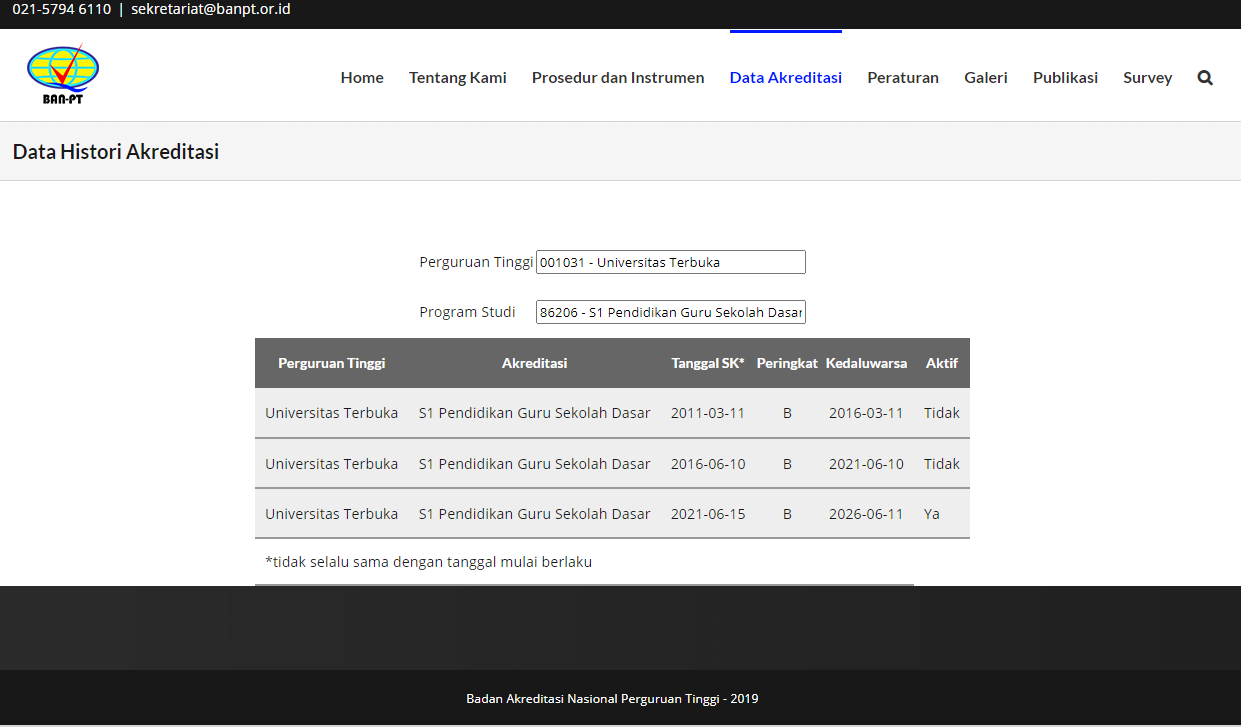Click the phone number 021-5794 6110
1241x727 pixels.
62,9
